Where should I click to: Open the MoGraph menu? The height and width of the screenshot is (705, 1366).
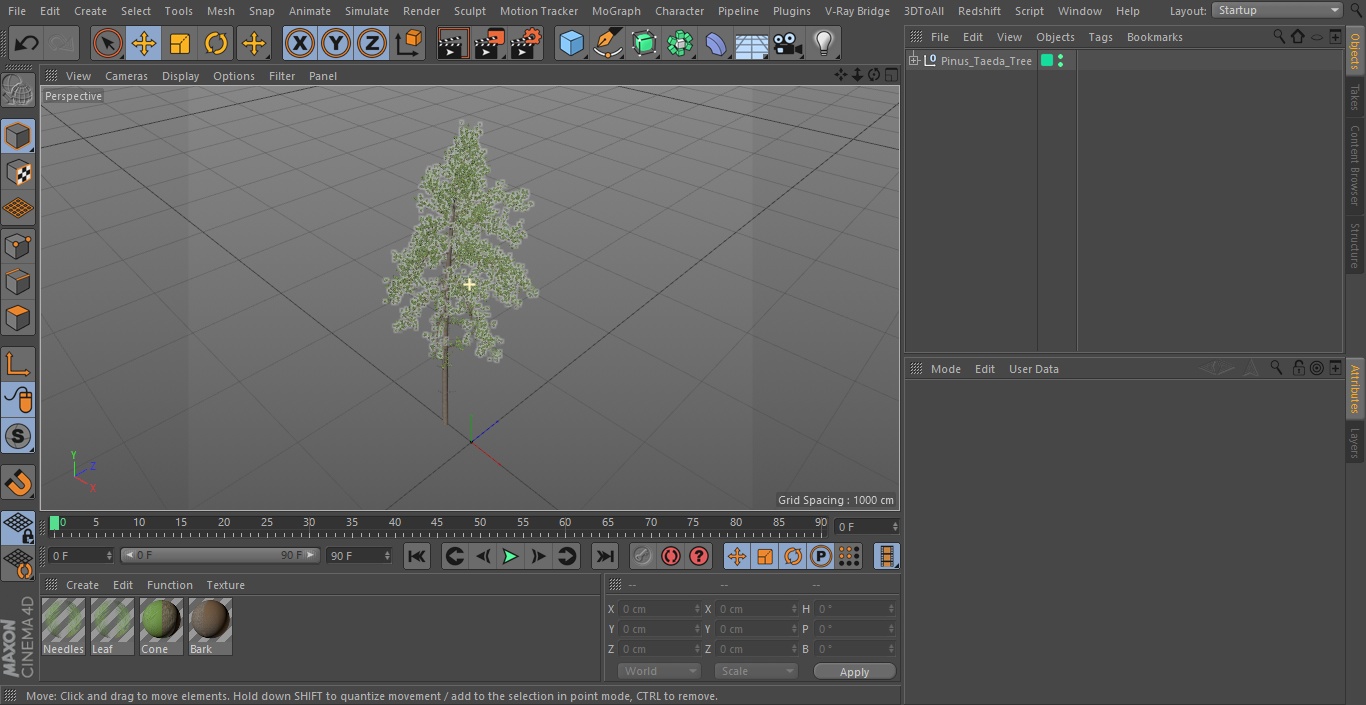click(x=616, y=11)
